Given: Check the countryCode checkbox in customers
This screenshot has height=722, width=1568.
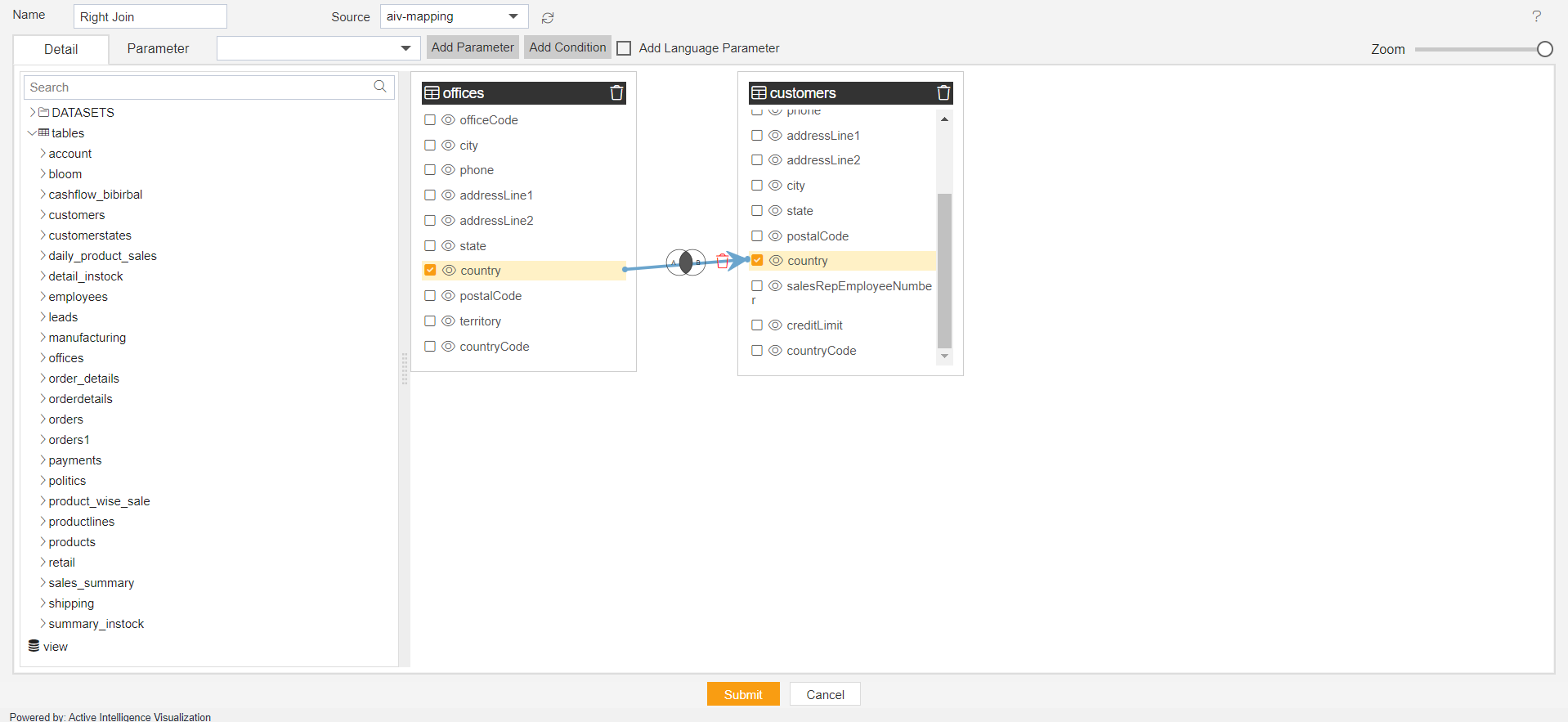Looking at the screenshot, I should [757, 350].
